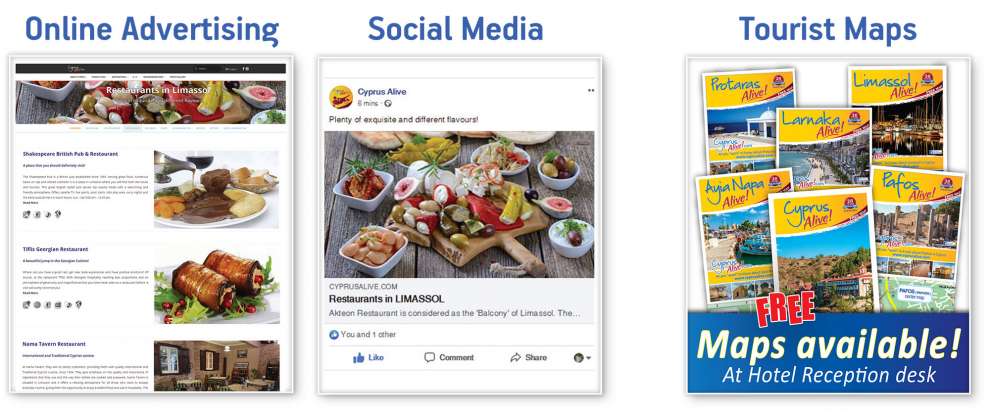Select the Limassol Alive map cover
Viewport: 990px width, 413px height.
coord(897,117)
